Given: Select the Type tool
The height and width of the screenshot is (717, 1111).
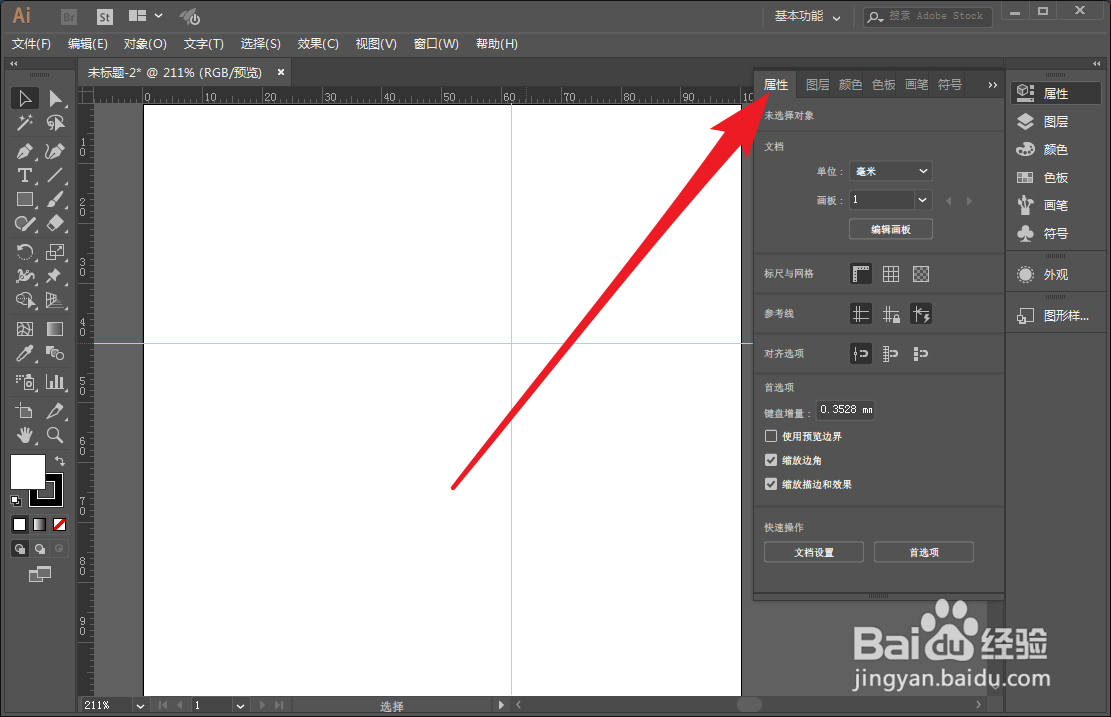Looking at the screenshot, I should 25,175.
